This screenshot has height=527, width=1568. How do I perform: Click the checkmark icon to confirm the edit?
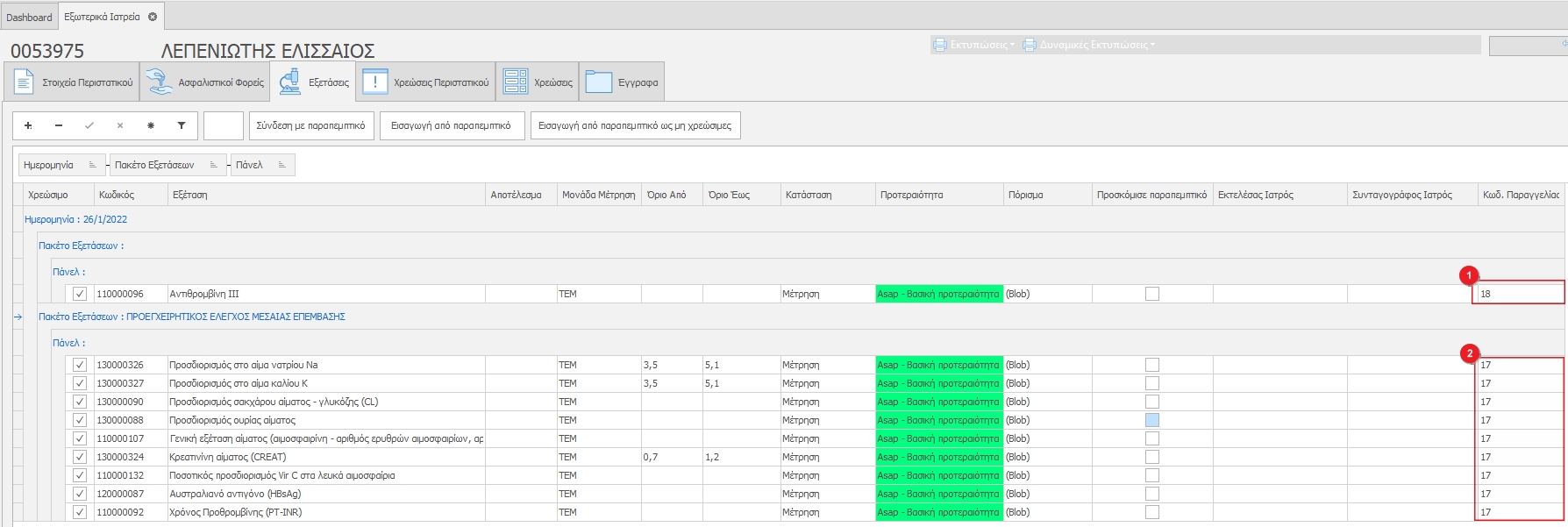(x=89, y=125)
